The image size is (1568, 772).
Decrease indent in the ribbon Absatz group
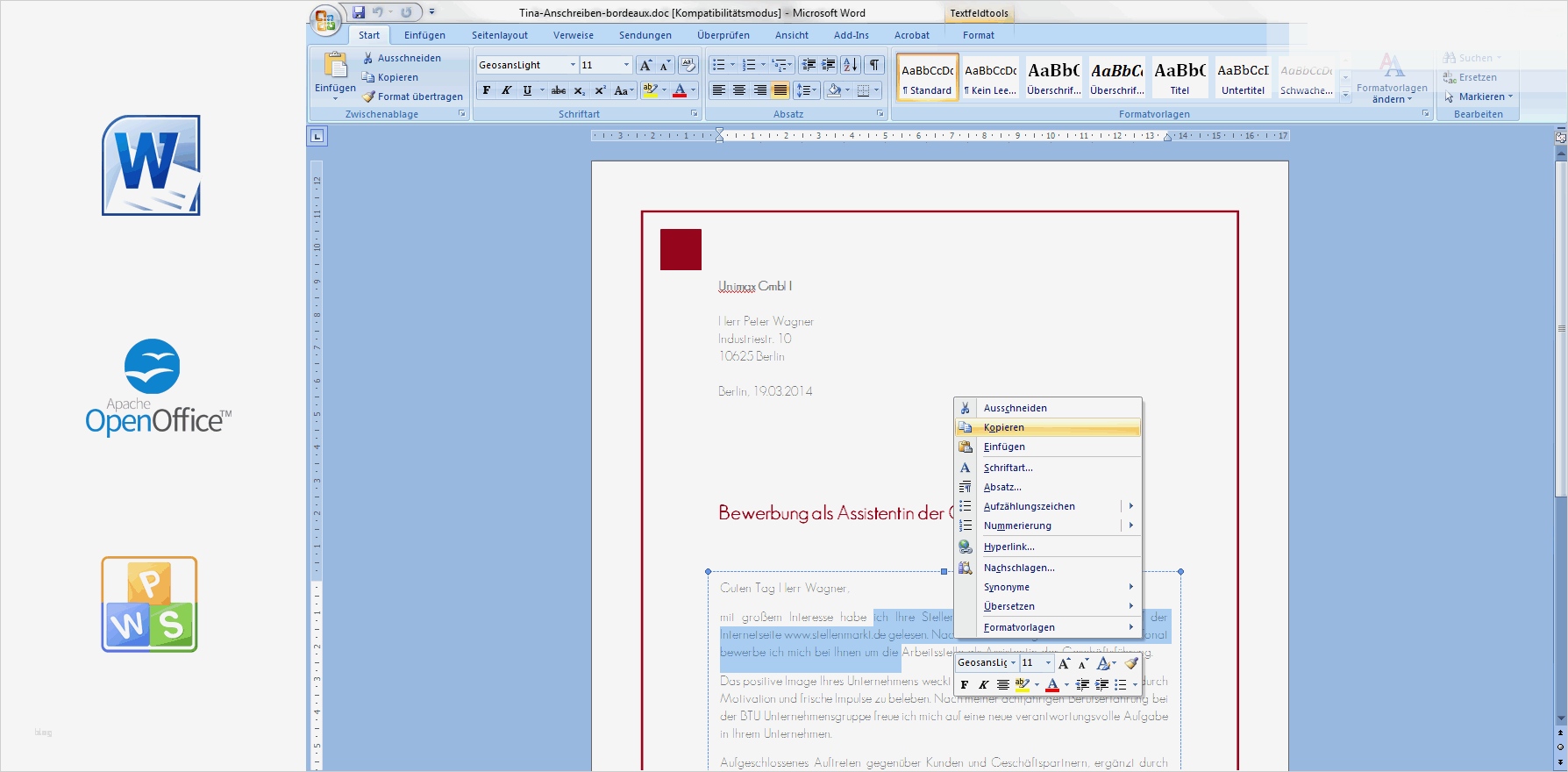[x=809, y=65]
